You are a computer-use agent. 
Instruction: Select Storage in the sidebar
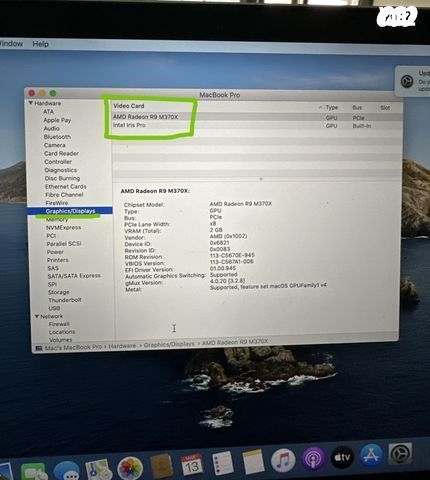[59, 292]
